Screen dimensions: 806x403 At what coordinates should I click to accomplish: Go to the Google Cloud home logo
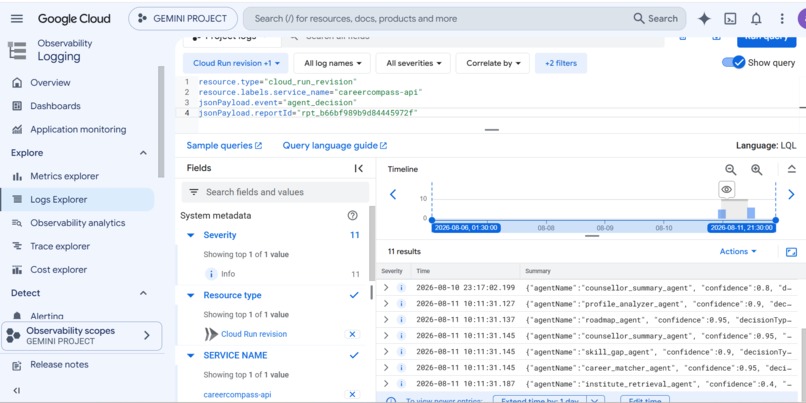74,19
